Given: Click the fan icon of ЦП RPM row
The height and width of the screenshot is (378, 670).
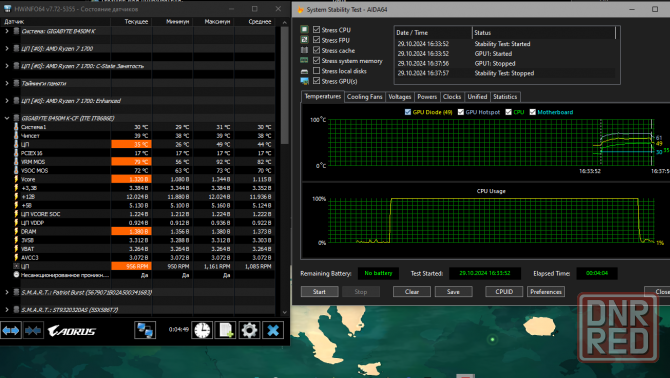Looking at the screenshot, I should point(16,266).
